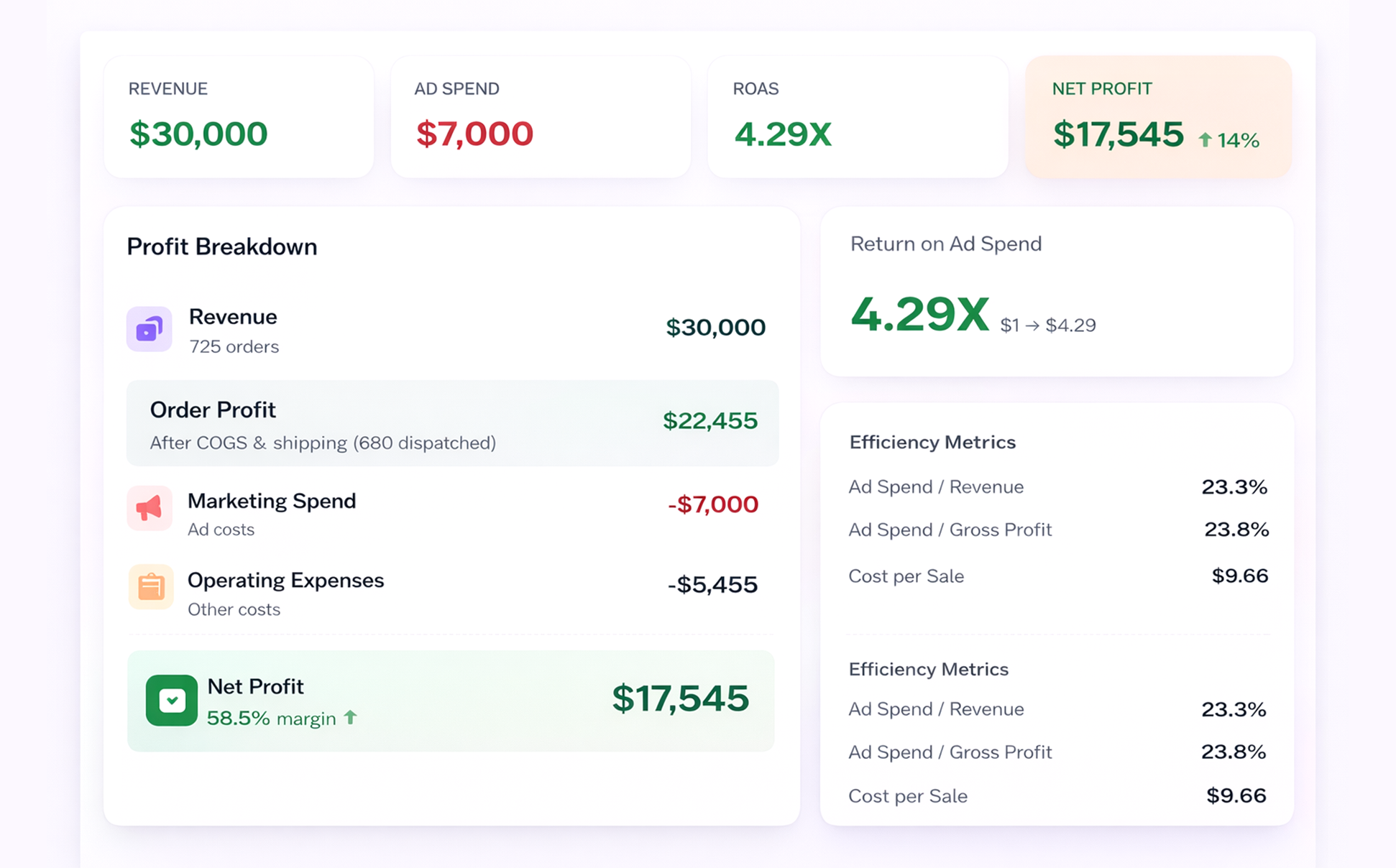Click the orange Operating Expenses clipboard icon

coord(151,587)
